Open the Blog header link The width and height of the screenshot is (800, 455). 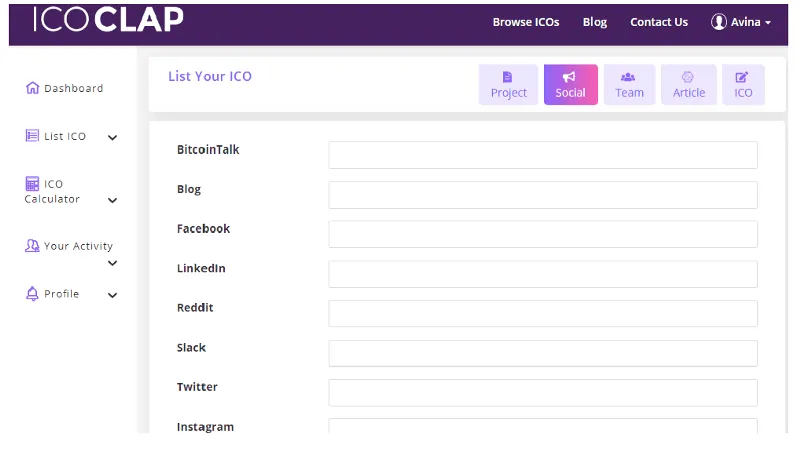[595, 22]
